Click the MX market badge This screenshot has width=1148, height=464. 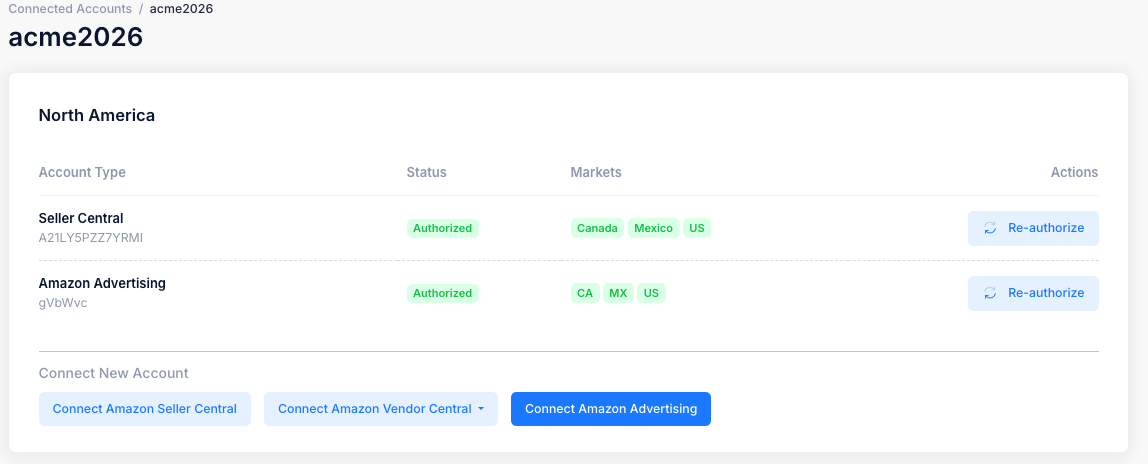pos(618,293)
